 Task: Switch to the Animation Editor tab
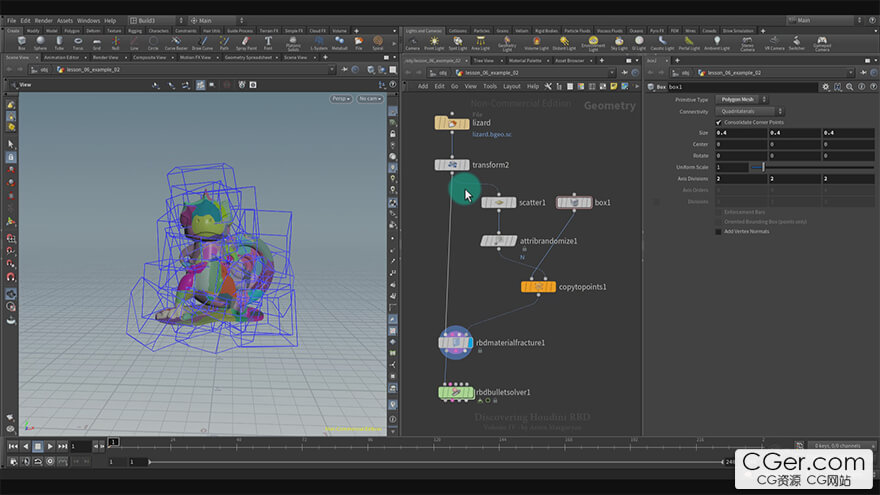click(62, 57)
